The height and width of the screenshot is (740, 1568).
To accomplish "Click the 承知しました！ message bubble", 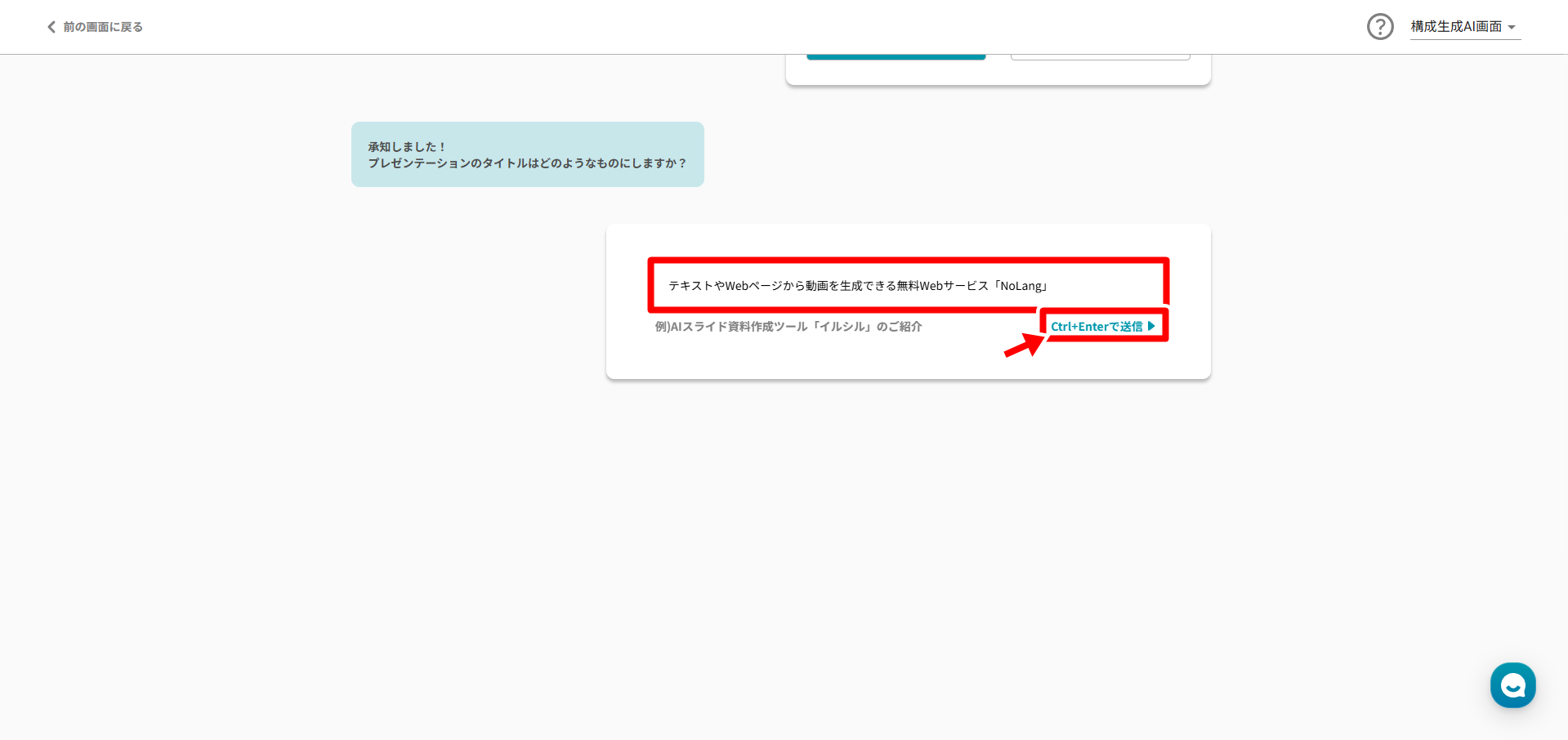I will [x=528, y=154].
